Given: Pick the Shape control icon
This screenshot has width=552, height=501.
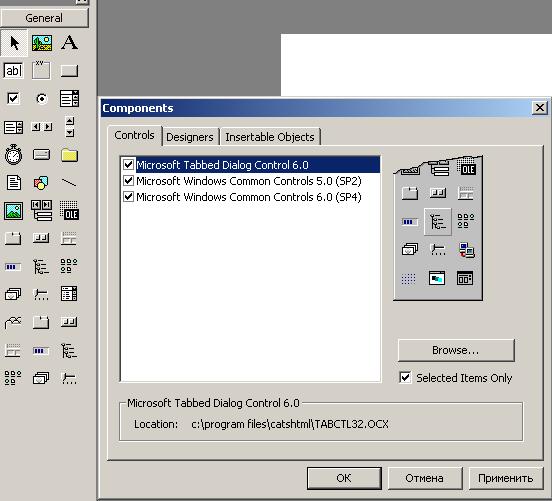Looking at the screenshot, I should [x=41, y=183].
